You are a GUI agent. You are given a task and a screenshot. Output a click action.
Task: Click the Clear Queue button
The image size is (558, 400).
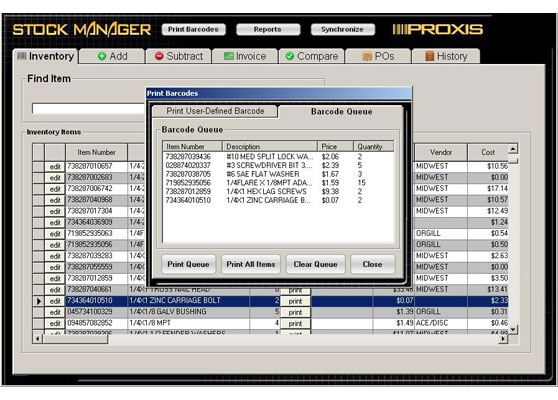(x=315, y=264)
